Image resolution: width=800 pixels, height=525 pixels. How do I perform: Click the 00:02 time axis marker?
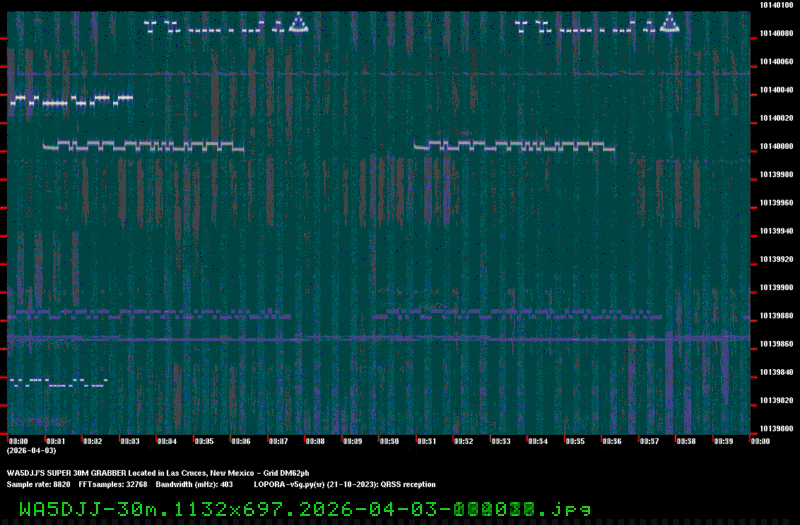(x=92, y=441)
